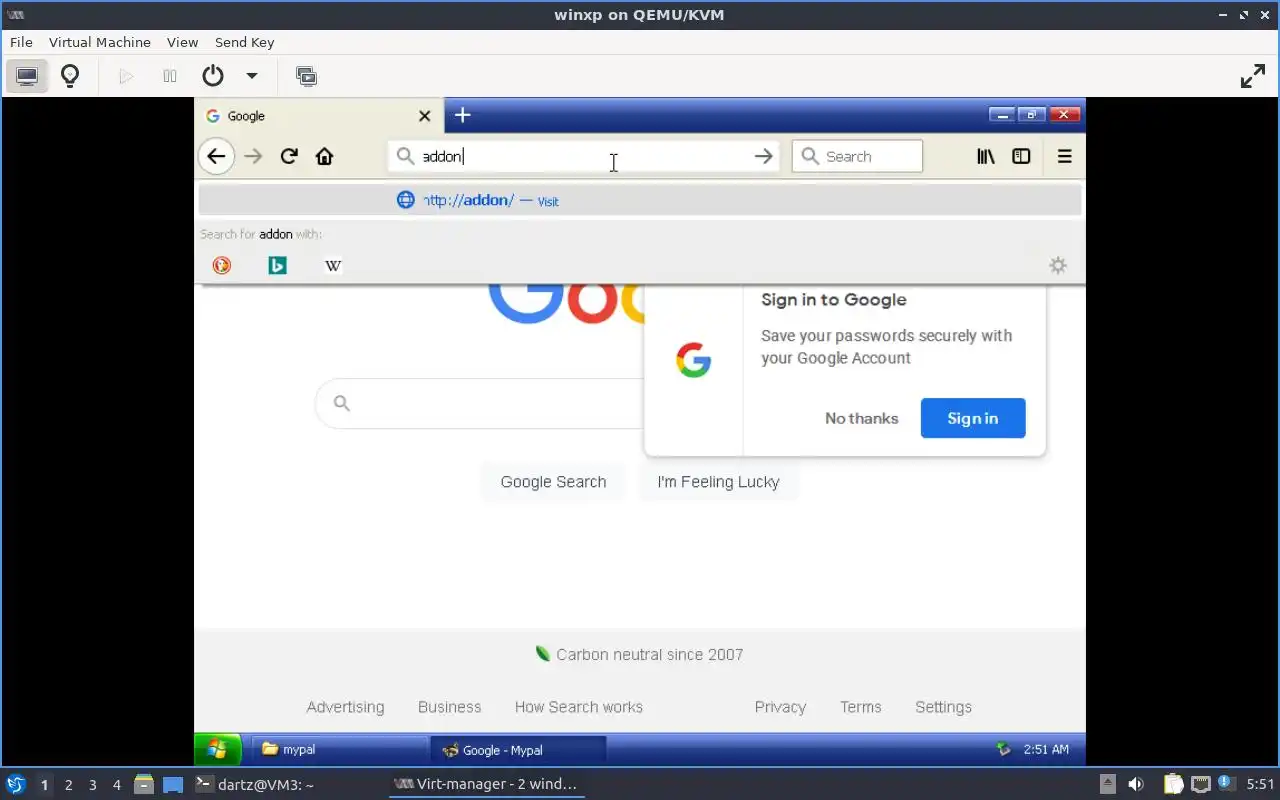Open a new browser tab

point(462,115)
